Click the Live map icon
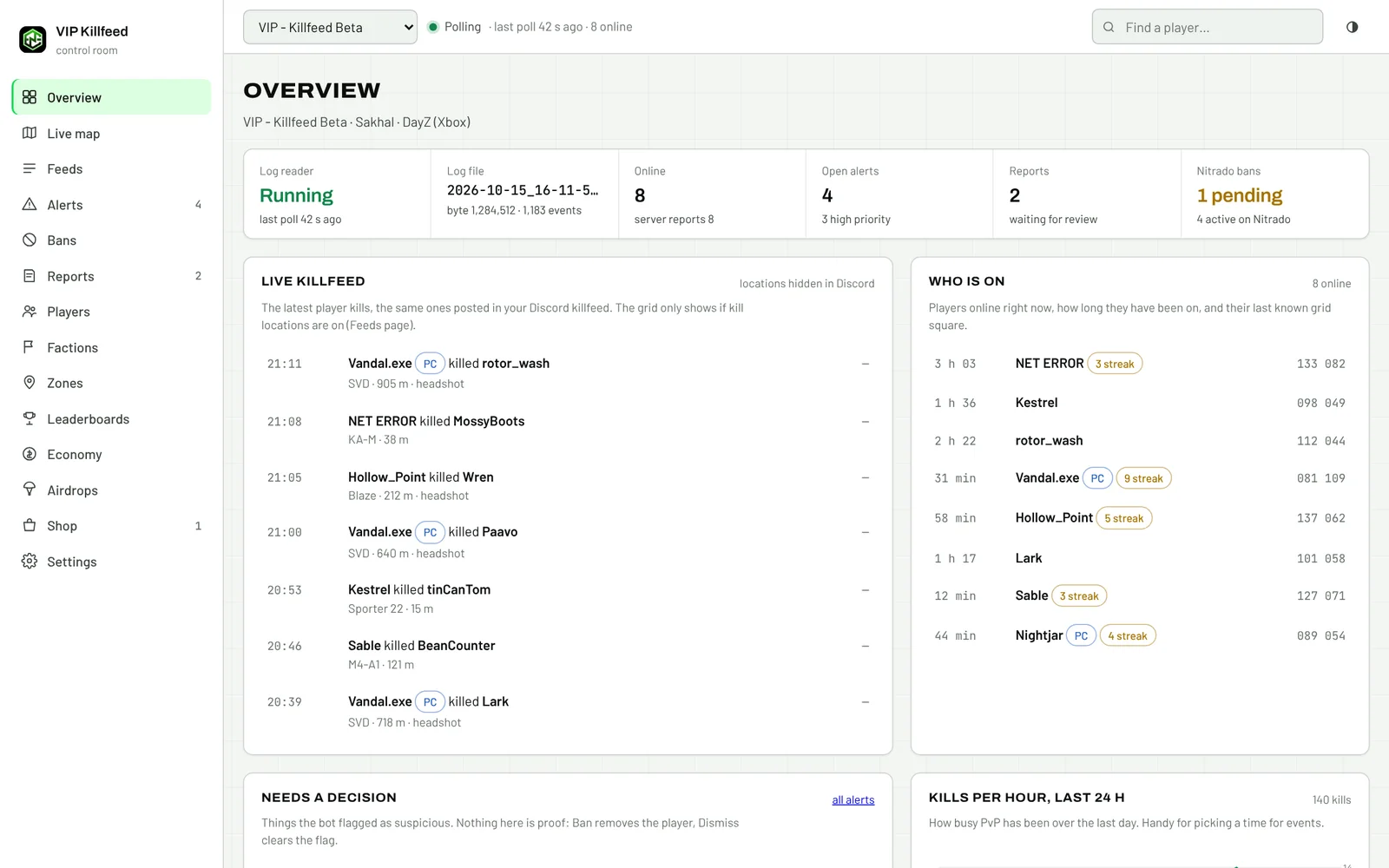This screenshot has height=868, width=1389. [x=30, y=133]
